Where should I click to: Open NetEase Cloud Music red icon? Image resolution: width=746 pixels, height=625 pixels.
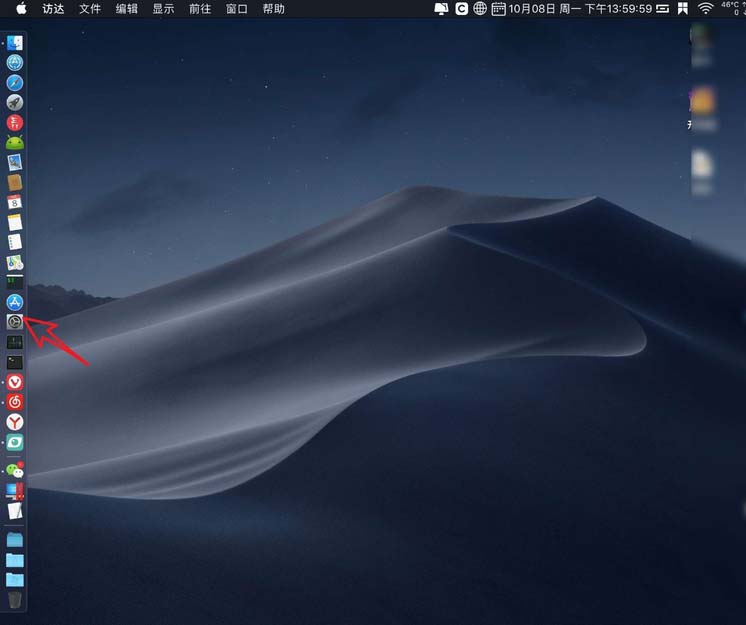click(15, 402)
